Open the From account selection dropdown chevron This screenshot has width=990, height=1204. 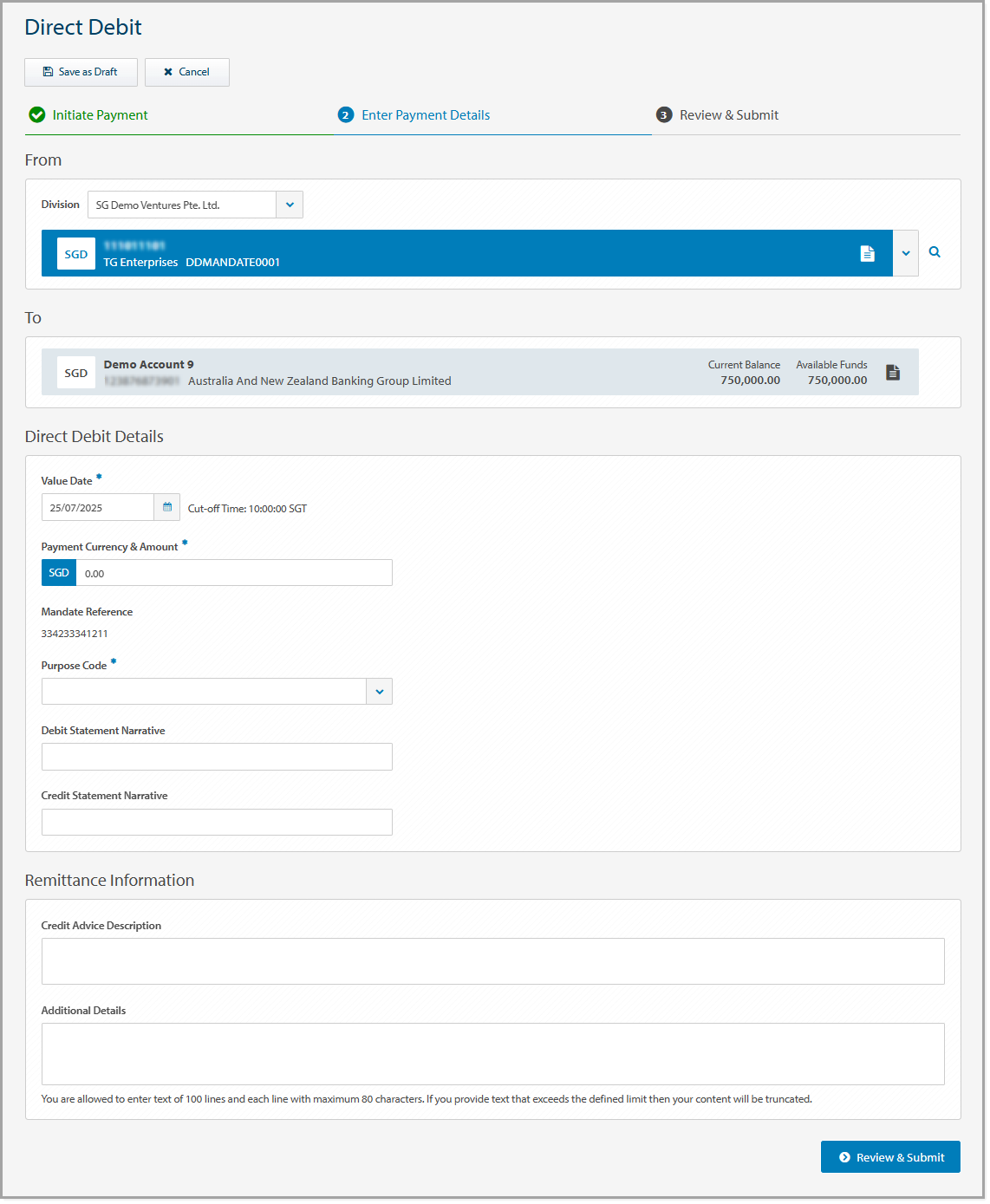coord(905,252)
